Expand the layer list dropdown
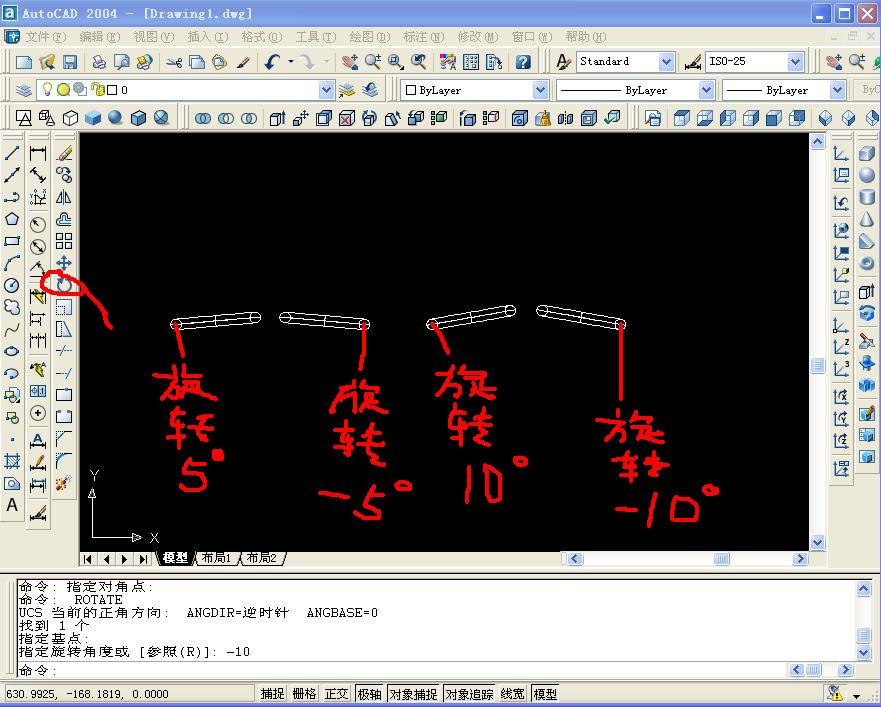 [326, 90]
